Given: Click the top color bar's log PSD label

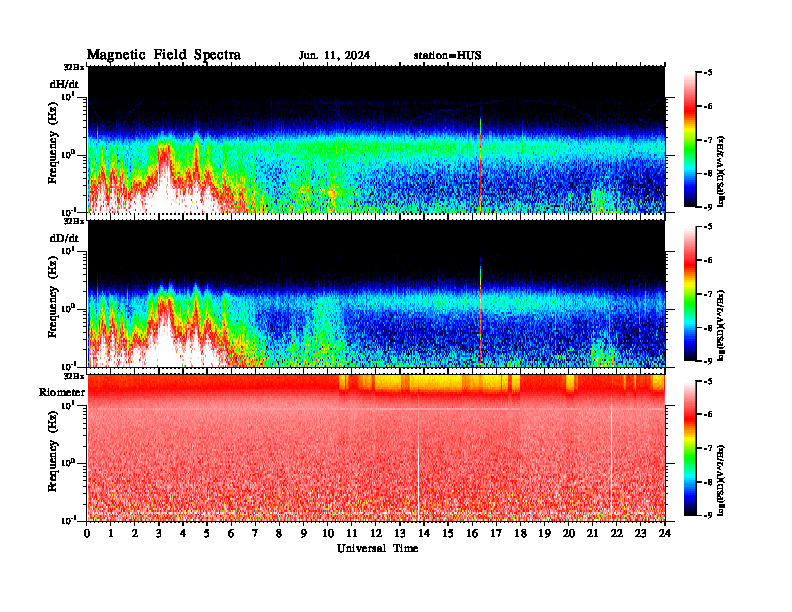Looking at the screenshot, I should pyautogui.click(x=722, y=171).
